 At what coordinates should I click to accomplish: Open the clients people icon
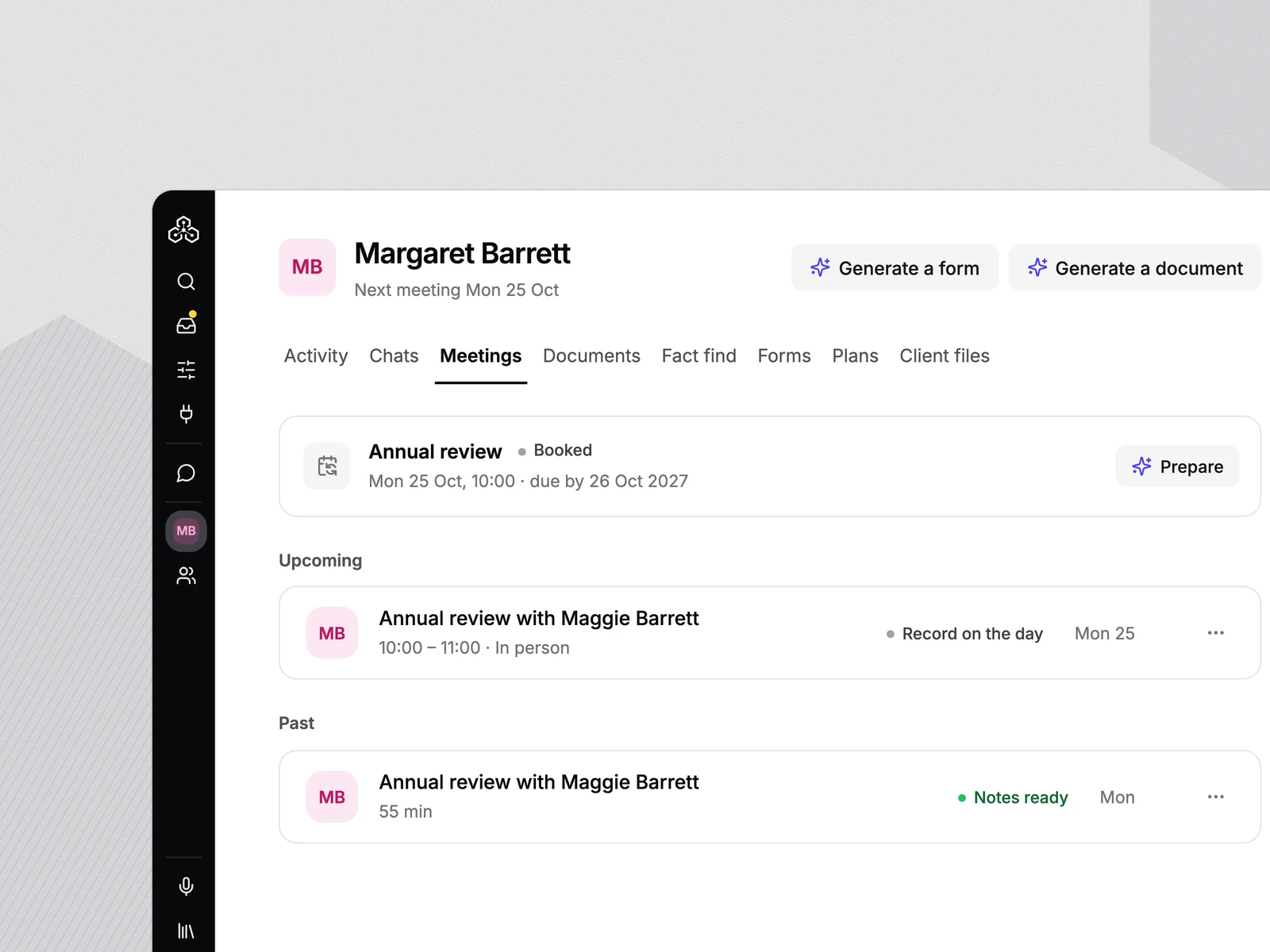pyautogui.click(x=186, y=575)
